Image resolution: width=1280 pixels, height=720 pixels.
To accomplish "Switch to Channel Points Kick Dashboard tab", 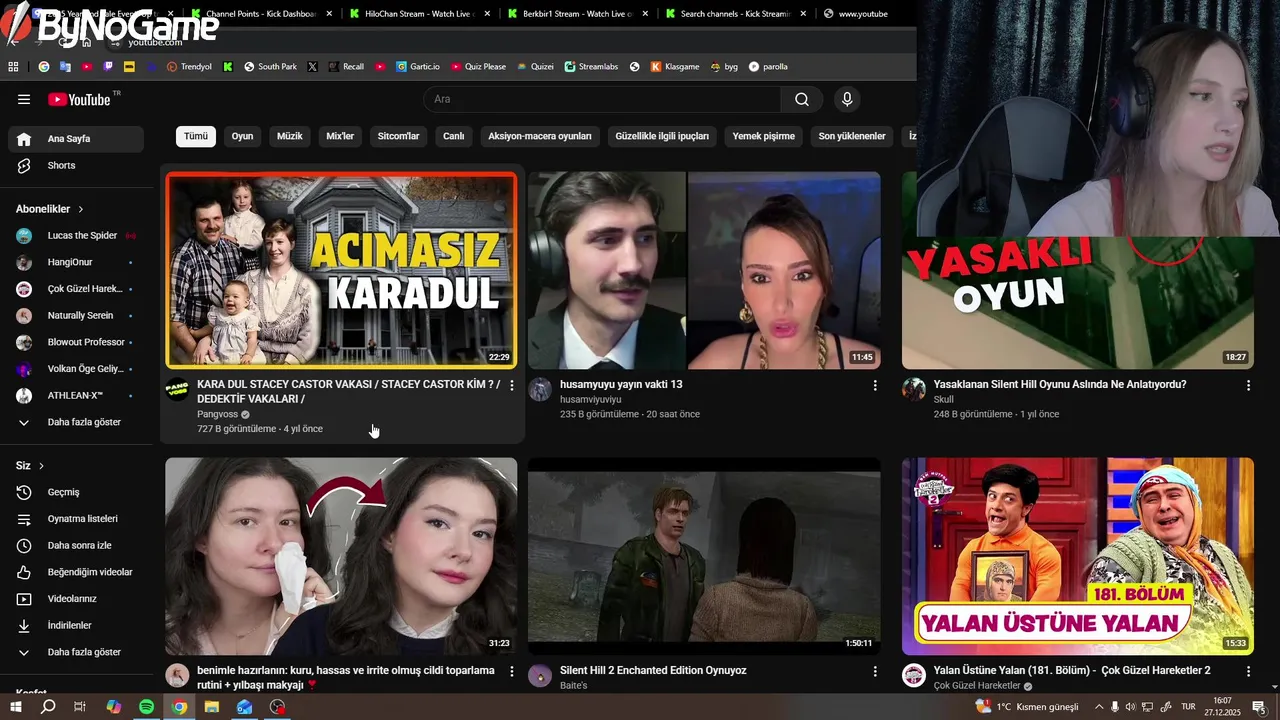I will (262, 14).
